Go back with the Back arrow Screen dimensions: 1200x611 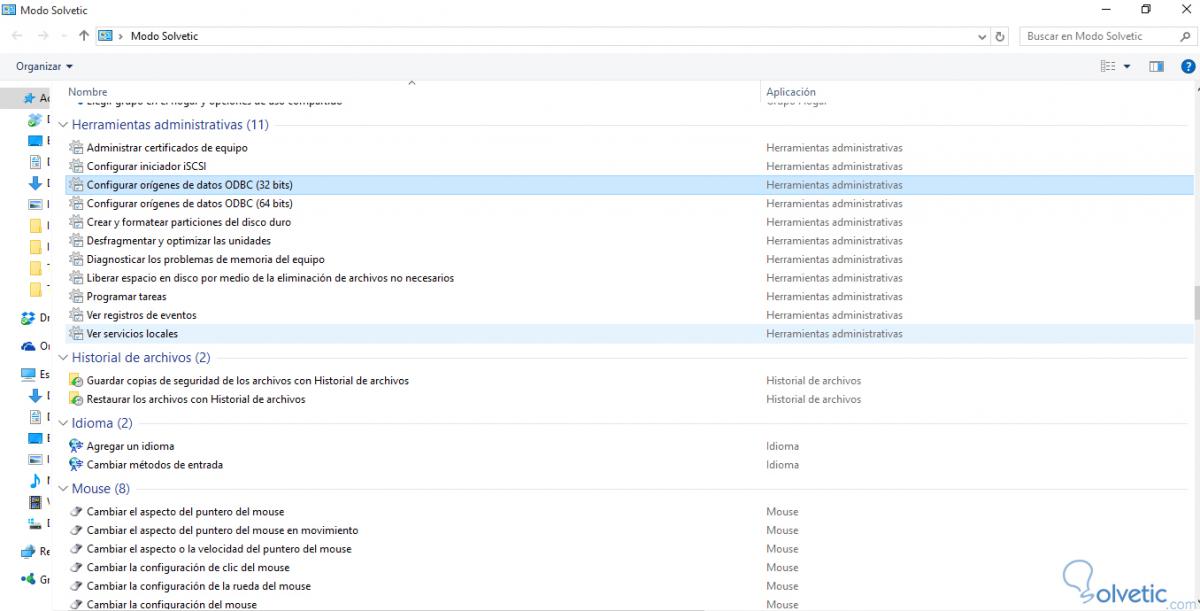(19, 36)
